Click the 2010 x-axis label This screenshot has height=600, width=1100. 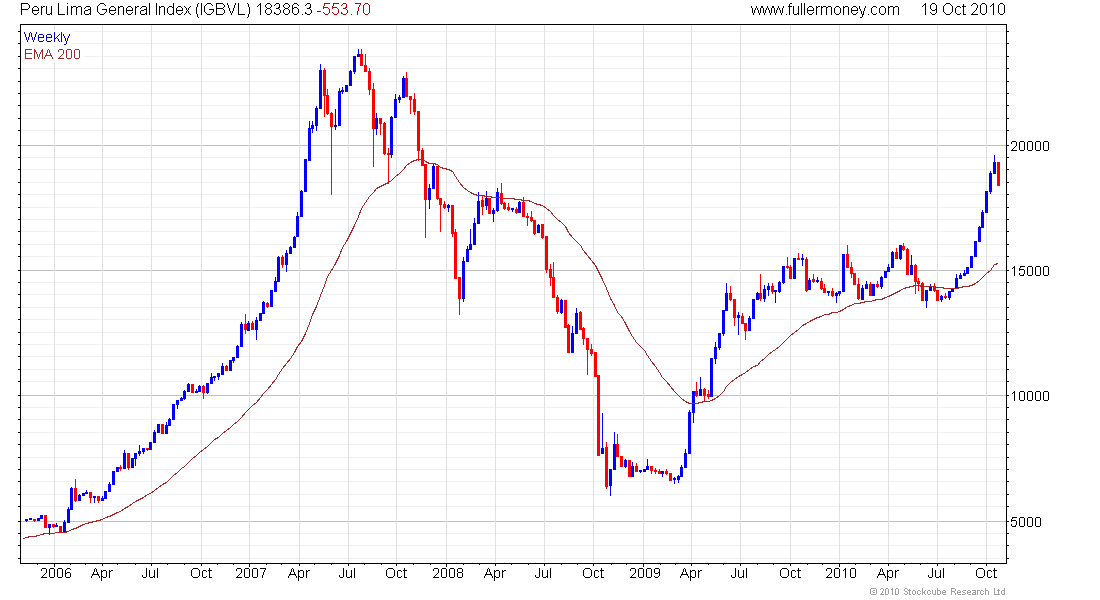840,573
